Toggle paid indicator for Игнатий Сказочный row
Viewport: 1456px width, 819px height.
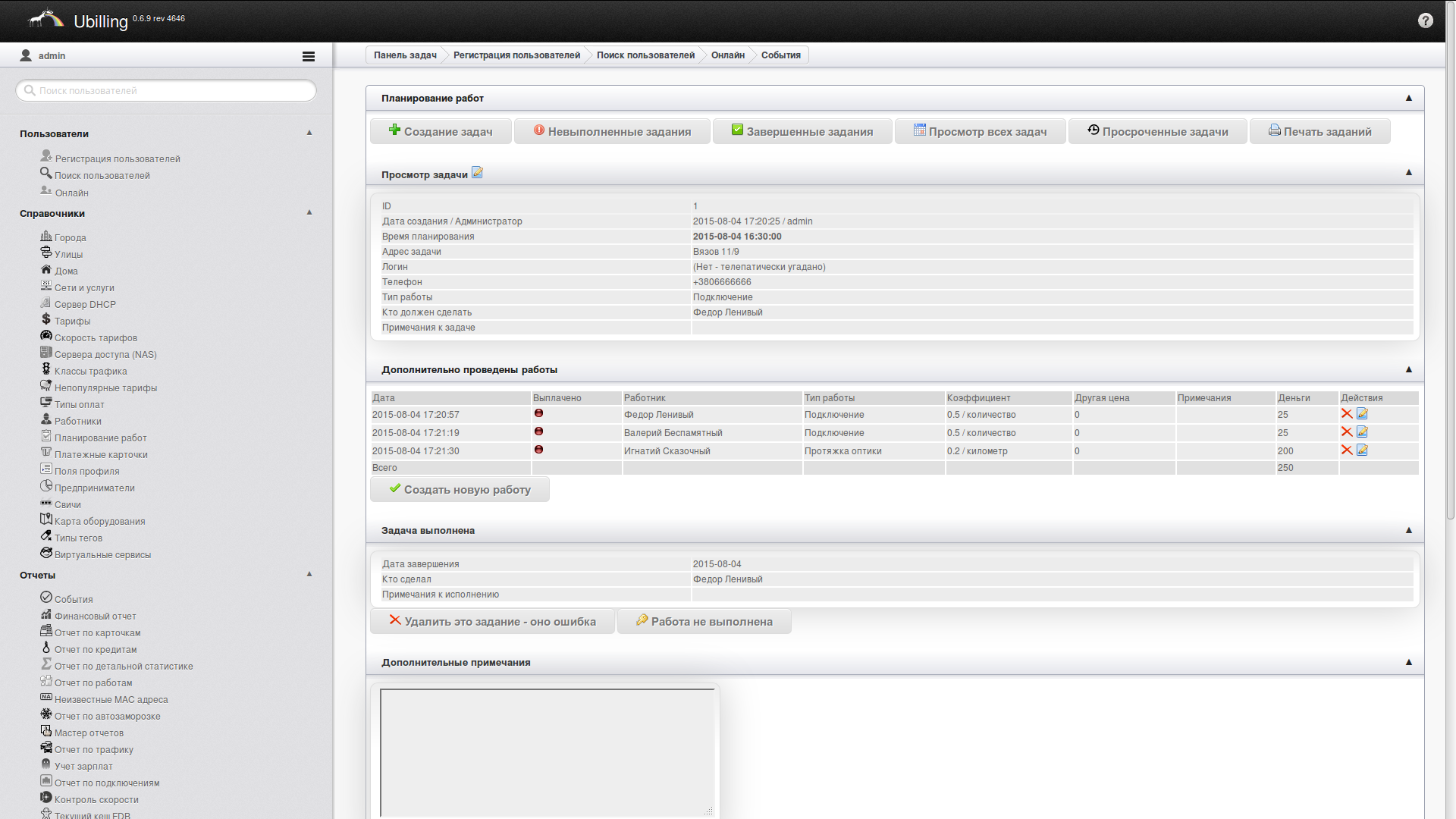(538, 450)
